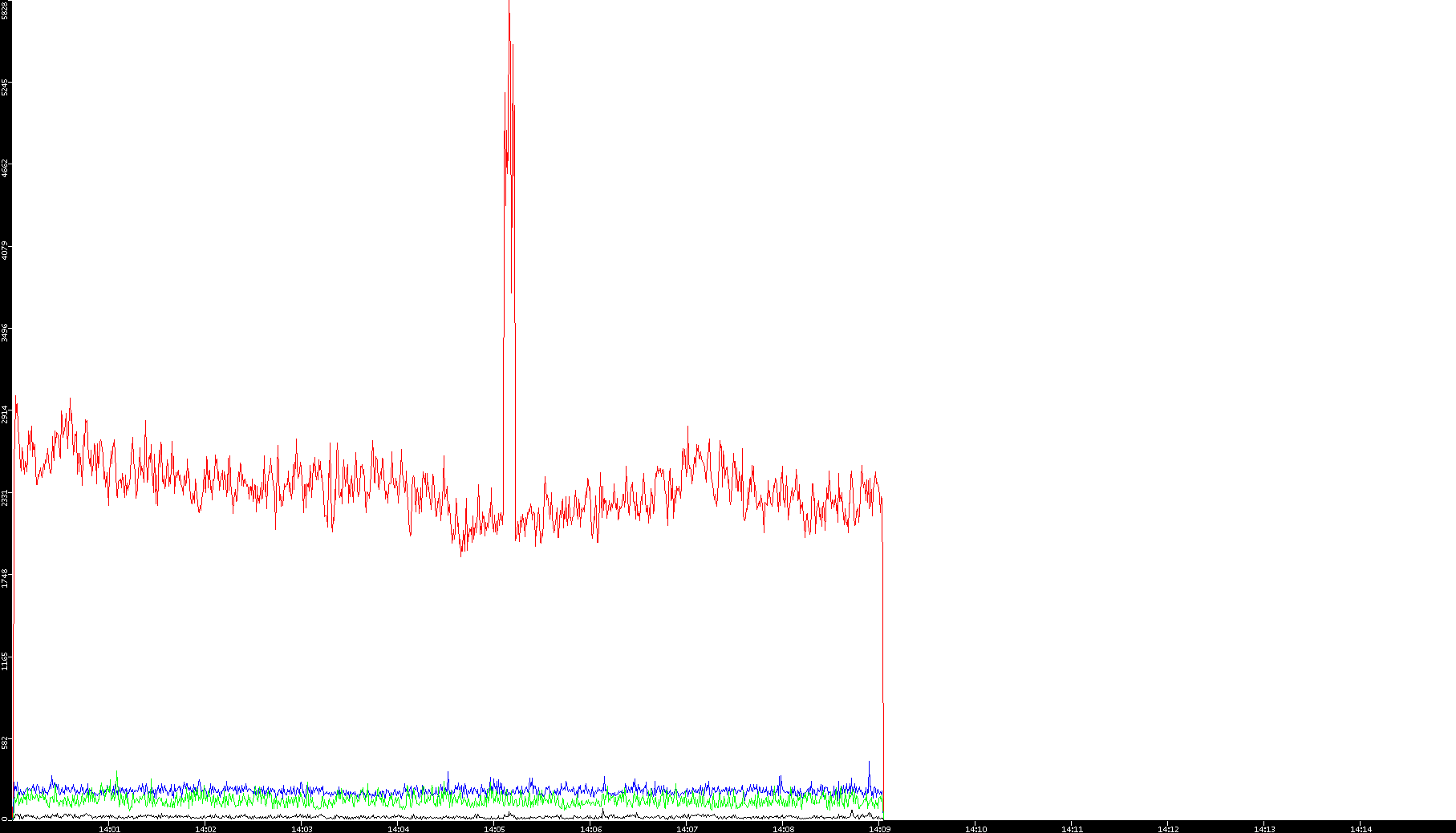Click the 4662 value on the vertical axis
1456x833 pixels.
tap(5, 168)
